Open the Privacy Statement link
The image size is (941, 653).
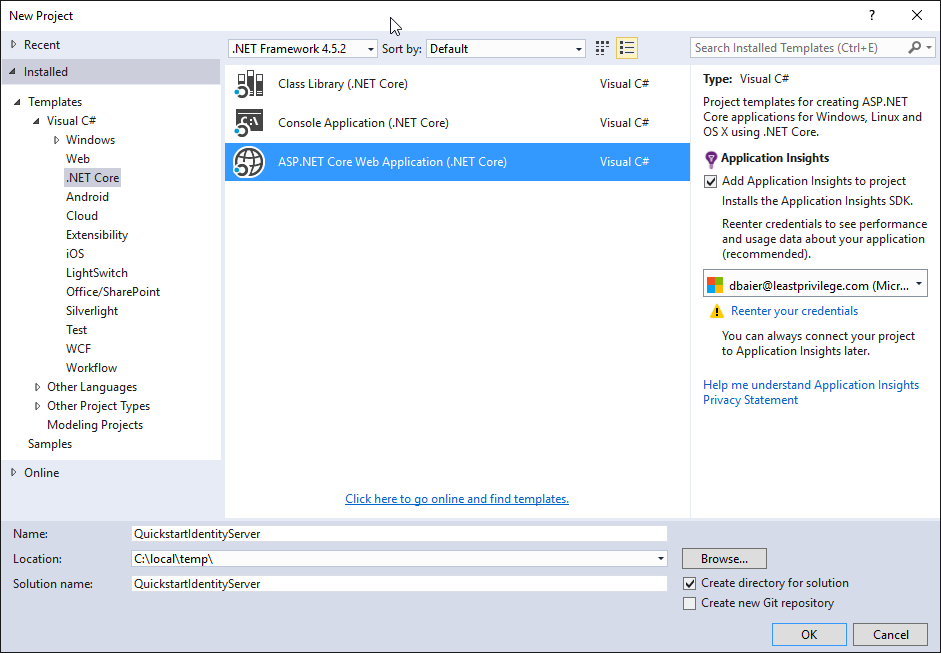coord(750,400)
